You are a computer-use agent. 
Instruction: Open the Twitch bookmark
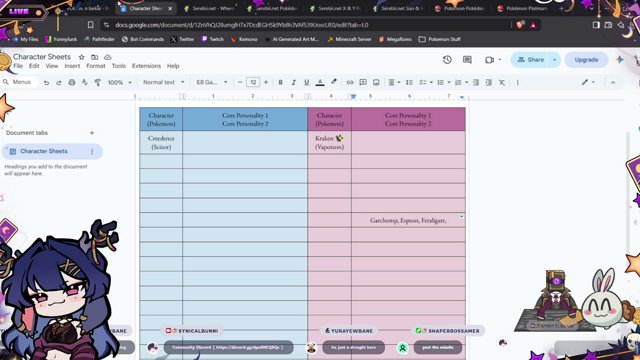pos(213,39)
